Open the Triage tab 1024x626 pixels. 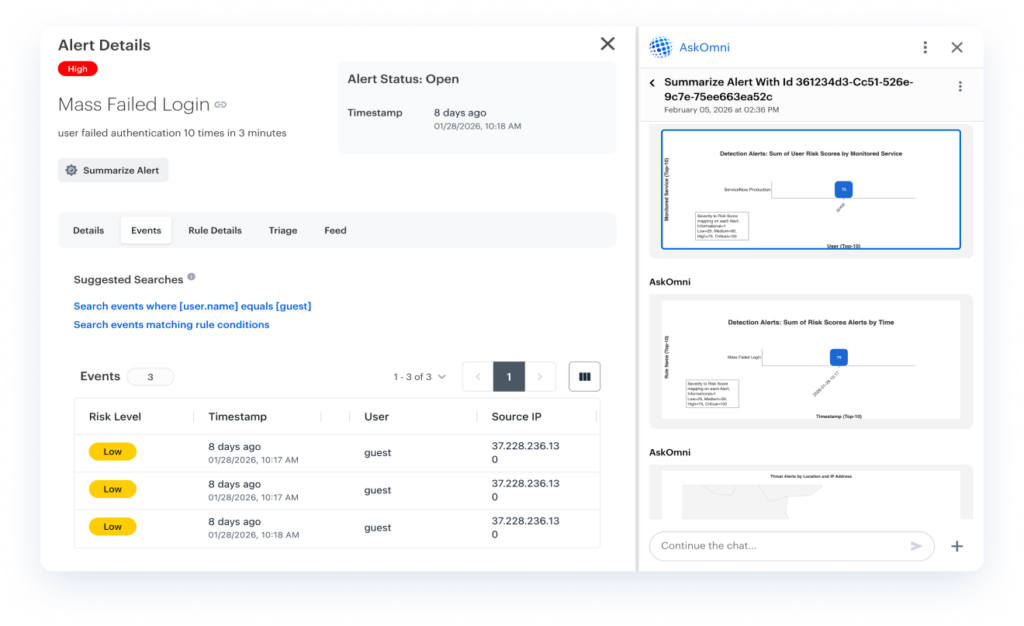point(283,230)
